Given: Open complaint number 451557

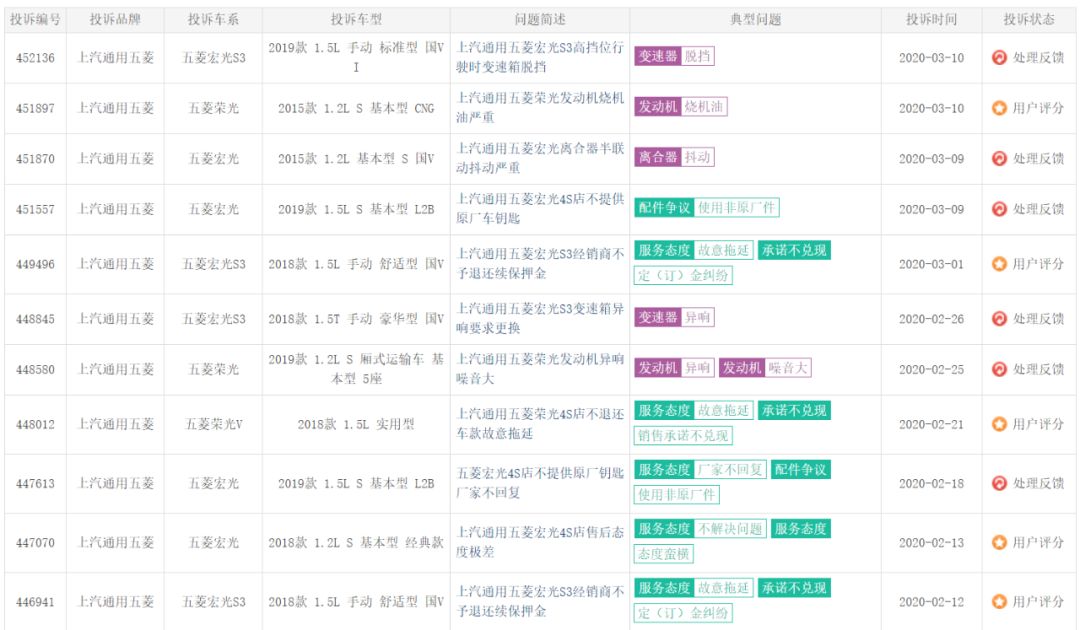Looking at the screenshot, I should pos(35,209).
